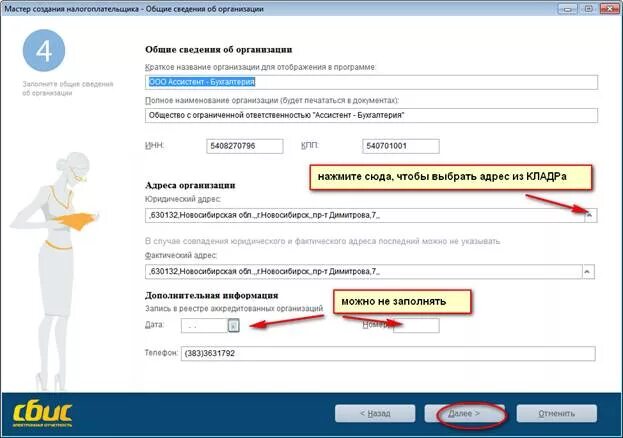
Task: Click the 'Адреса организации' heading
Action: tap(190, 185)
